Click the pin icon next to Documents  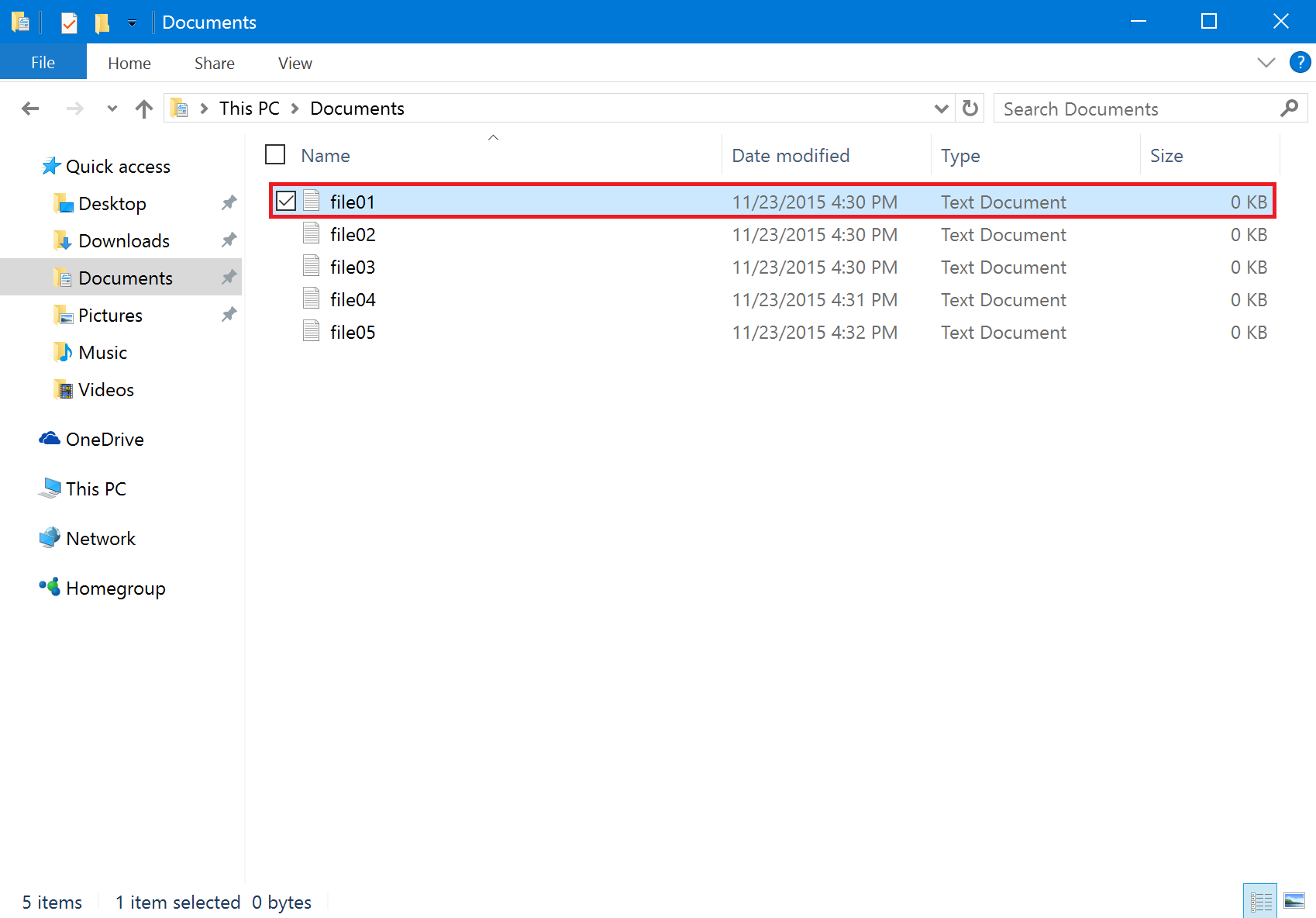(x=229, y=278)
